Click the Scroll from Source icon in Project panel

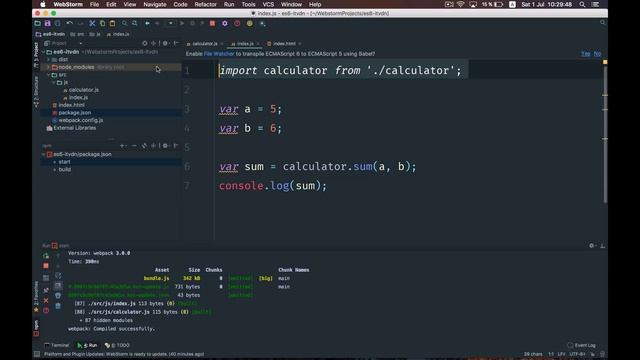click(144, 43)
